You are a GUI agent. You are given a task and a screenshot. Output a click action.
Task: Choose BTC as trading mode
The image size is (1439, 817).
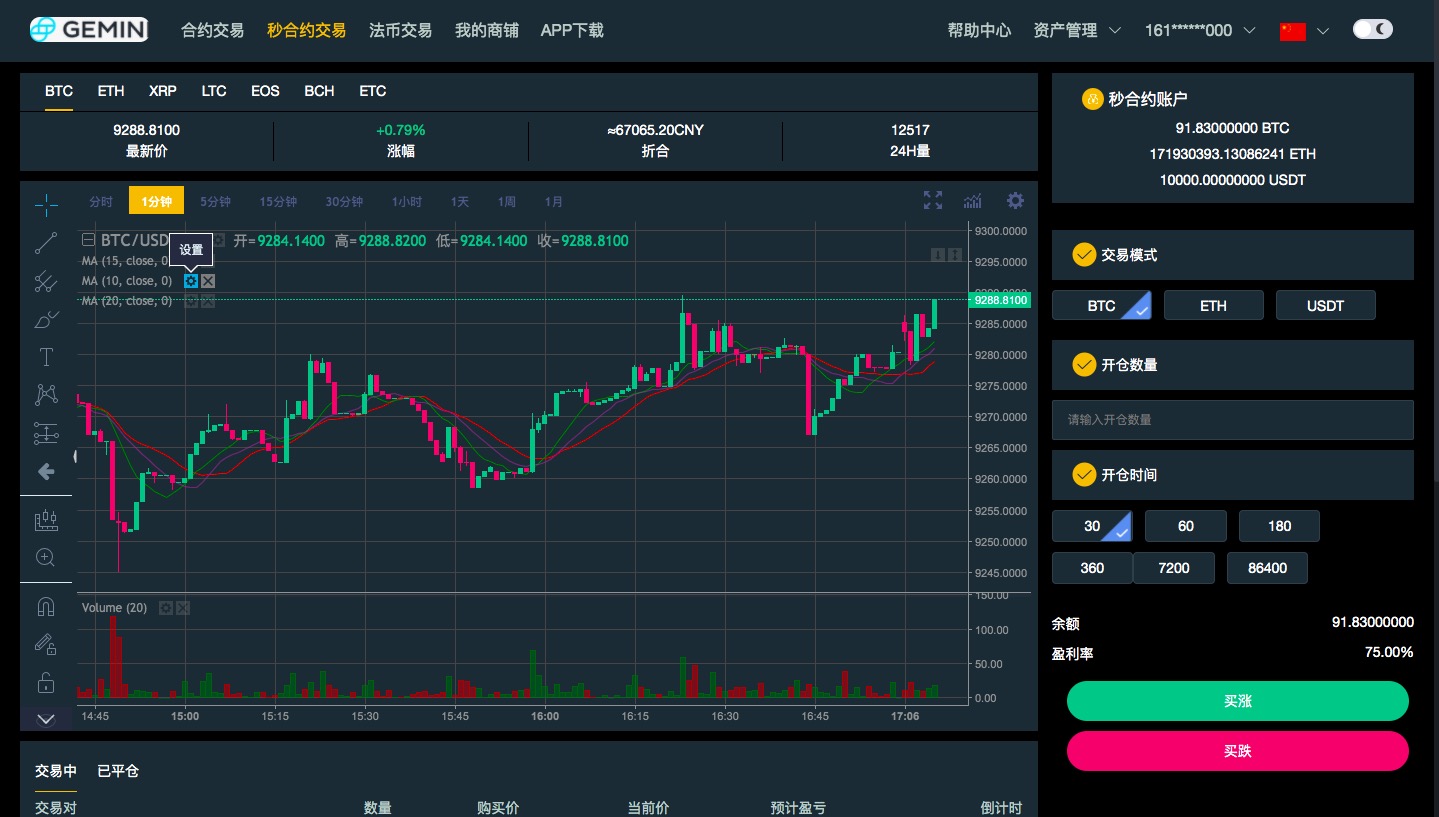tap(1102, 305)
